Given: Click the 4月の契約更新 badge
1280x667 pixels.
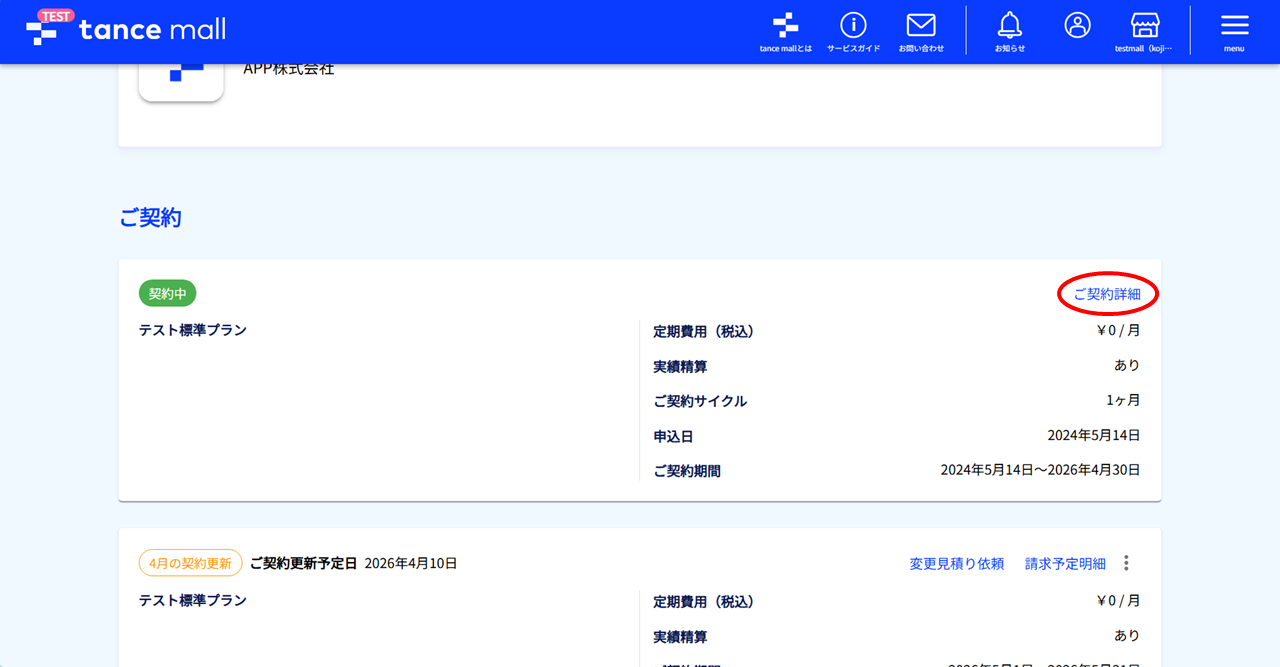Looking at the screenshot, I should [x=190, y=563].
